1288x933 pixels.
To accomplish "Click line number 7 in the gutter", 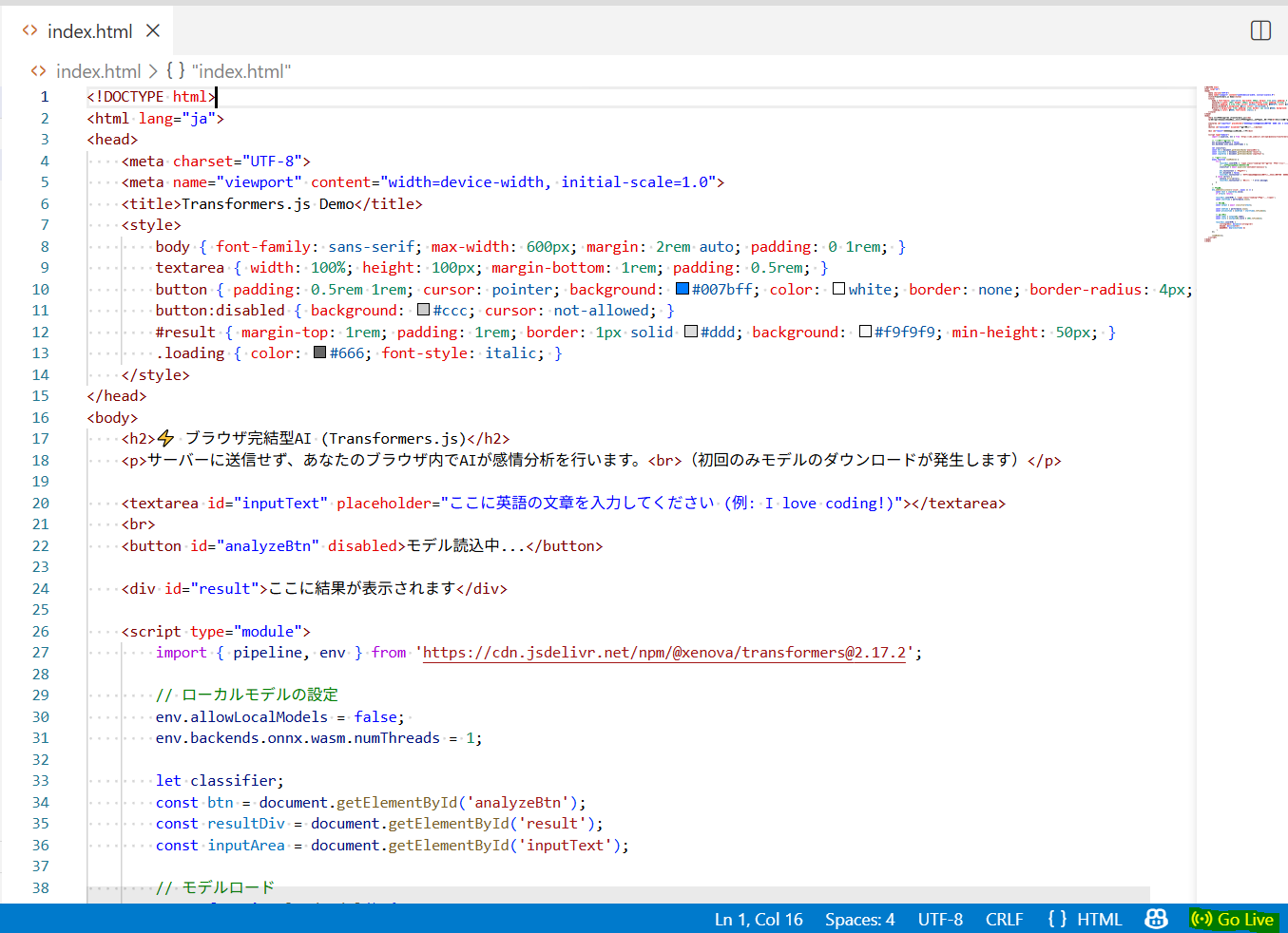I will (45, 225).
